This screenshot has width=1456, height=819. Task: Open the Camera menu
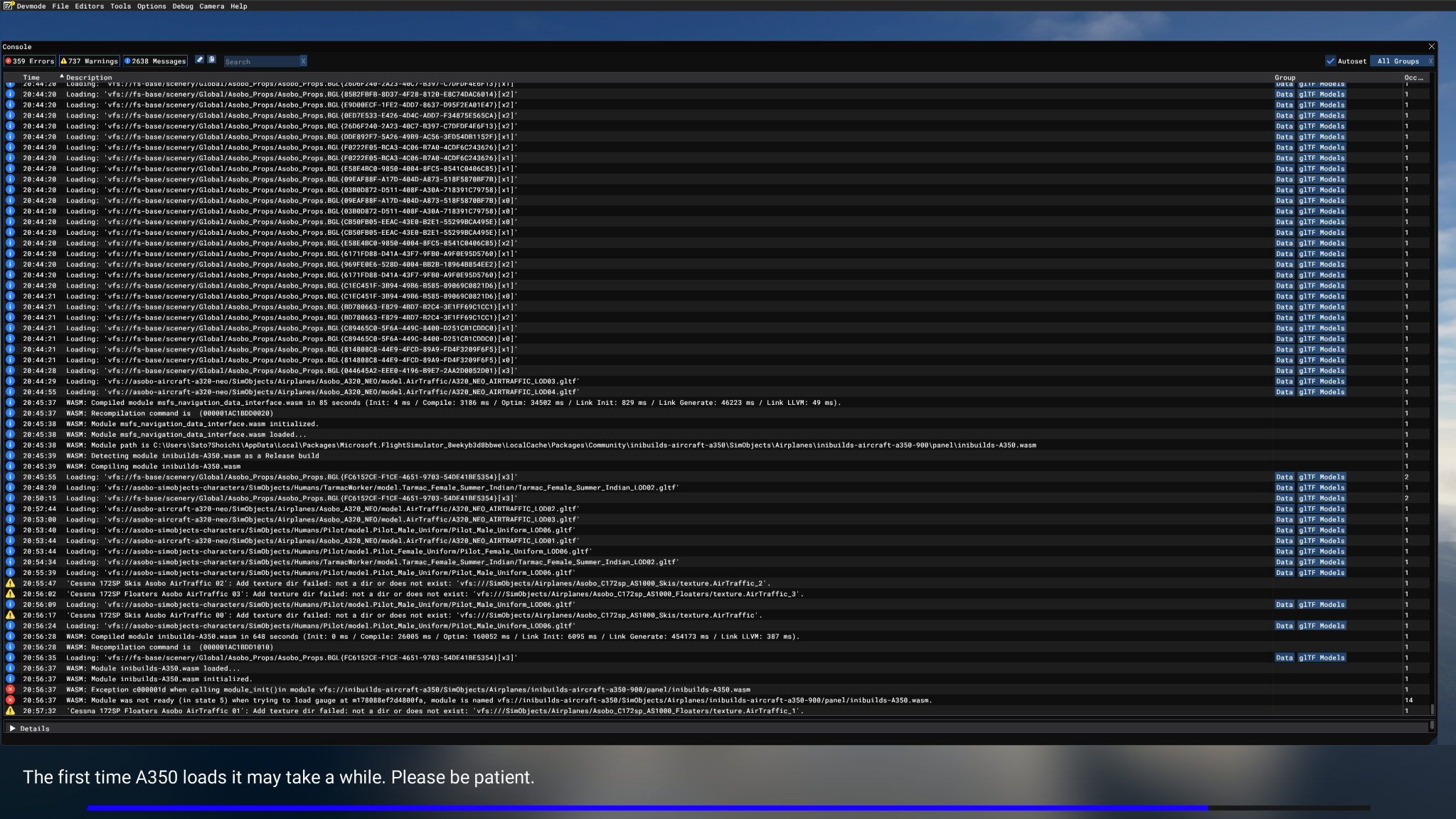pyautogui.click(x=211, y=6)
